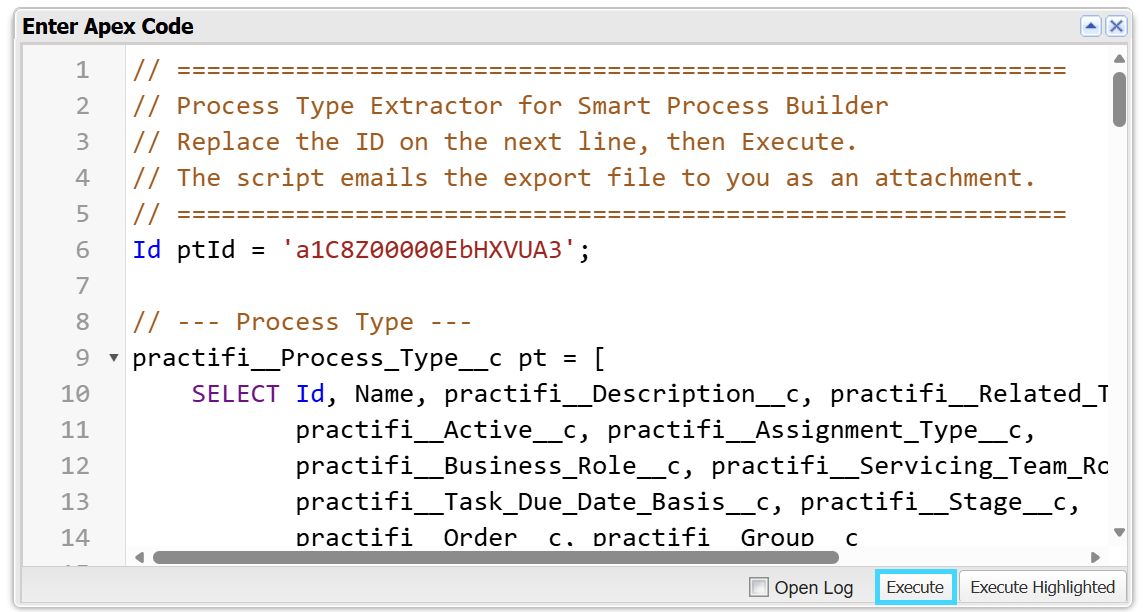
Task: Click 'practifi__Description__c' on line 10
Action: 622,394
